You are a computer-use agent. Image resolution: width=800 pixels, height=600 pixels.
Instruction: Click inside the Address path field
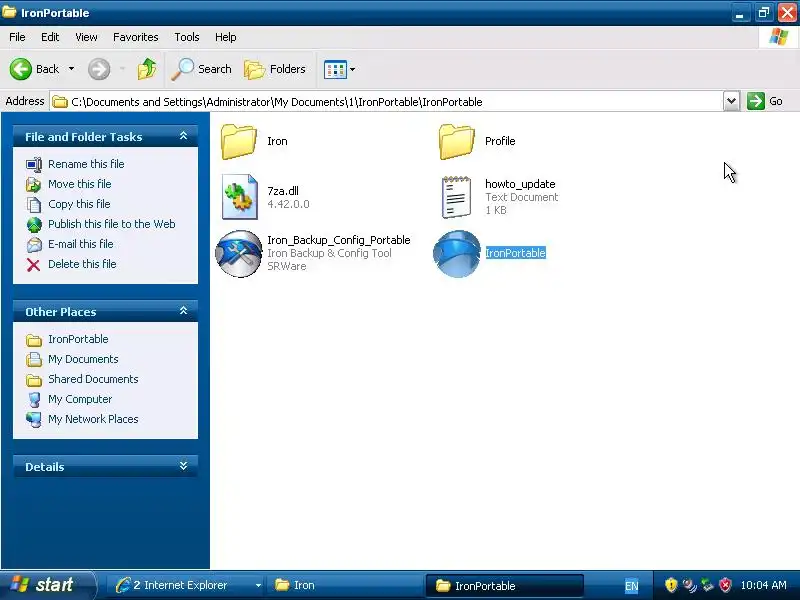tap(388, 102)
